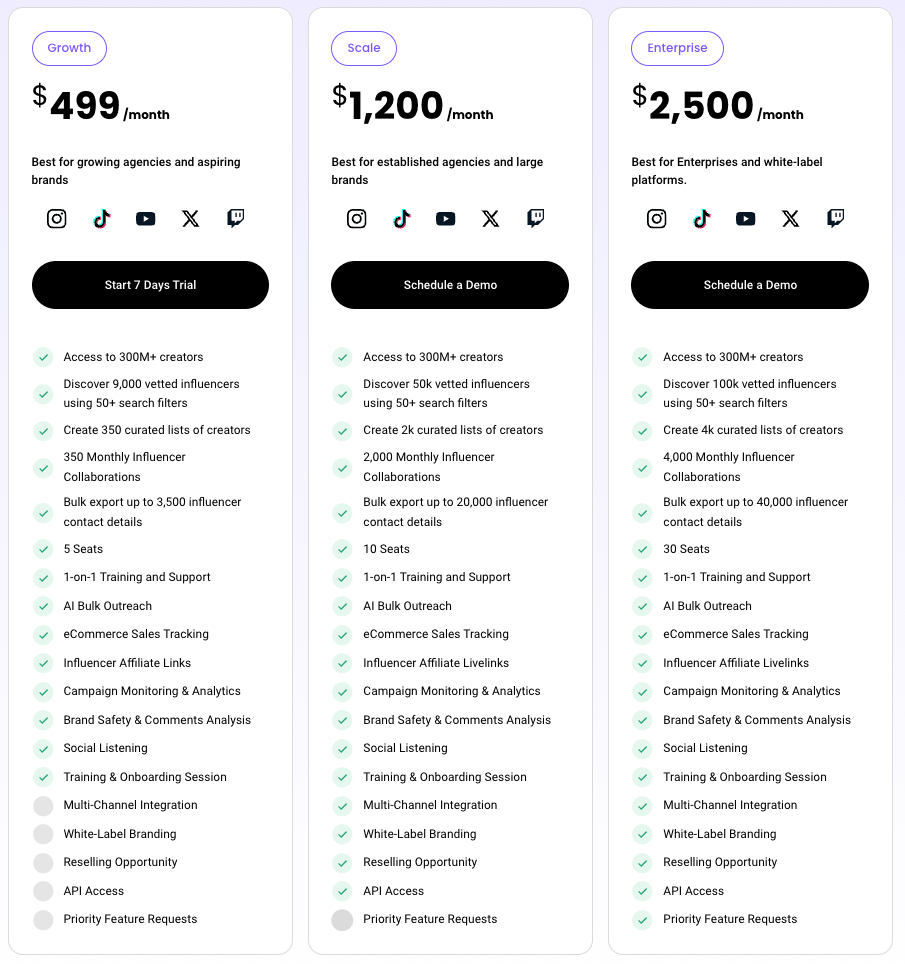Click Schedule a Demo under the Scale plan
The image size is (905, 964).
point(449,285)
